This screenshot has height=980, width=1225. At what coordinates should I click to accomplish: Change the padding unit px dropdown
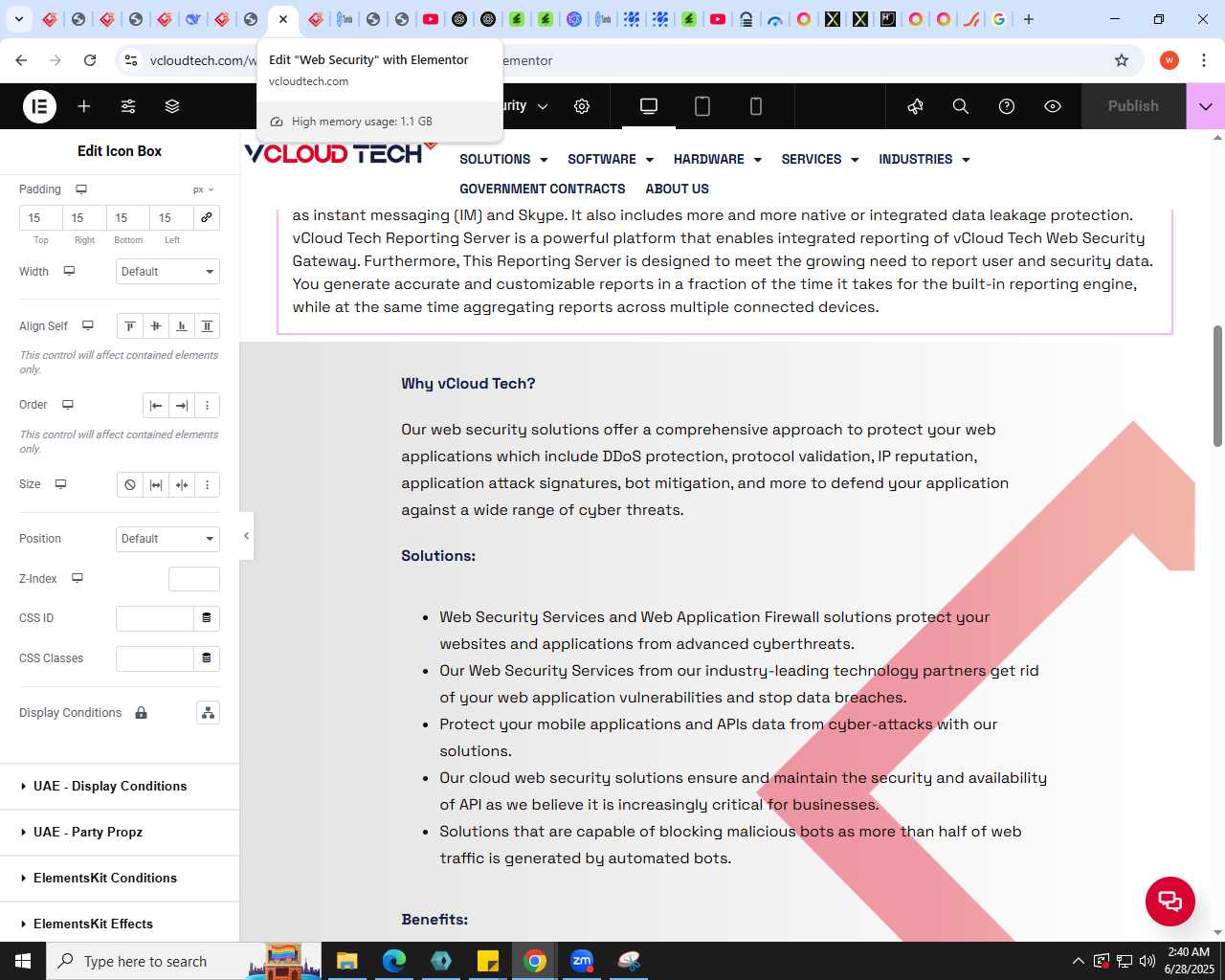(x=204, y=189)
